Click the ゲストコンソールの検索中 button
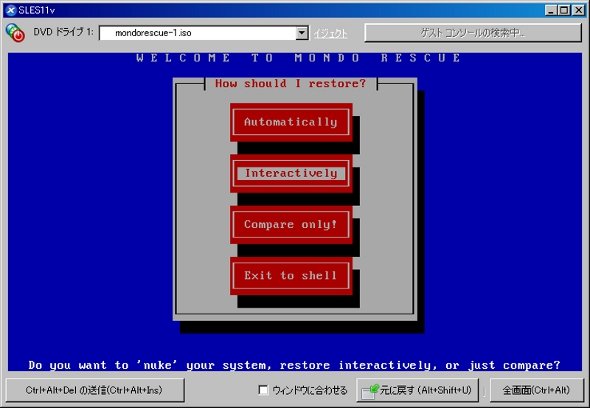Screen dimensions: 590x408 (x=473, y=33)
